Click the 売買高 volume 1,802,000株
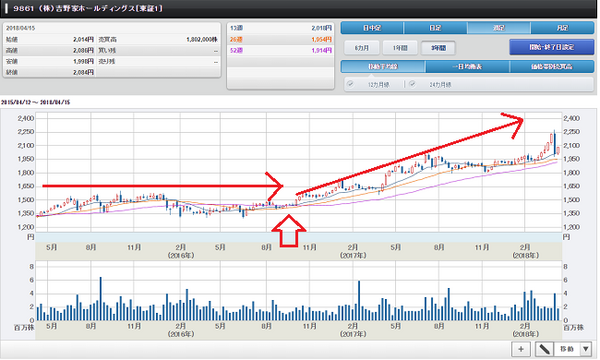600x360 pixels. point(202,39)
